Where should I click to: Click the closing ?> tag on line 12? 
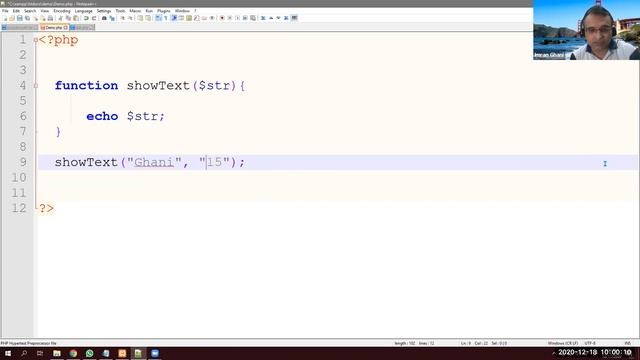(x=46, y=208)
